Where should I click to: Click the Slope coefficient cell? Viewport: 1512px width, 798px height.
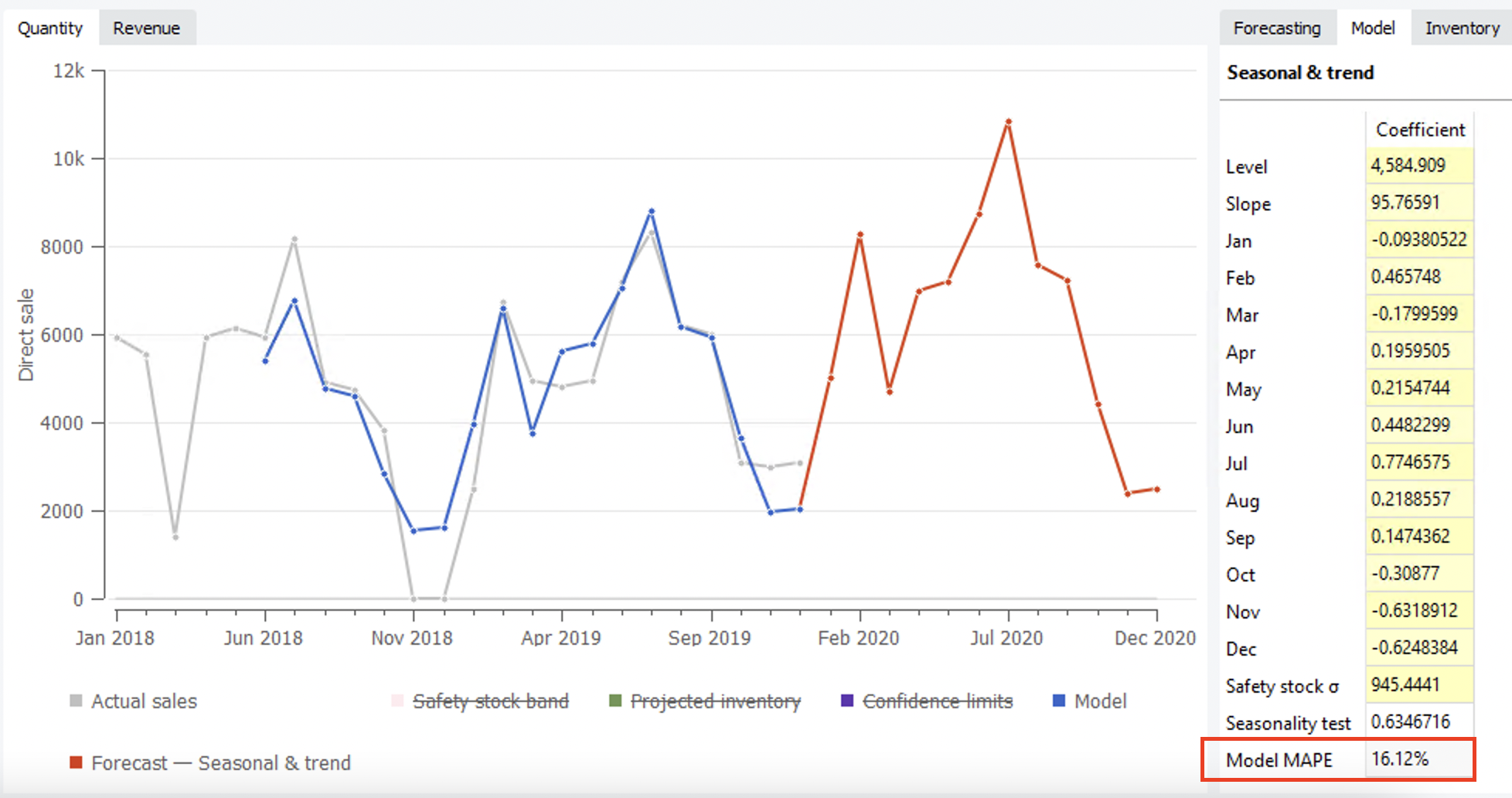click(x=1418, y=203)
